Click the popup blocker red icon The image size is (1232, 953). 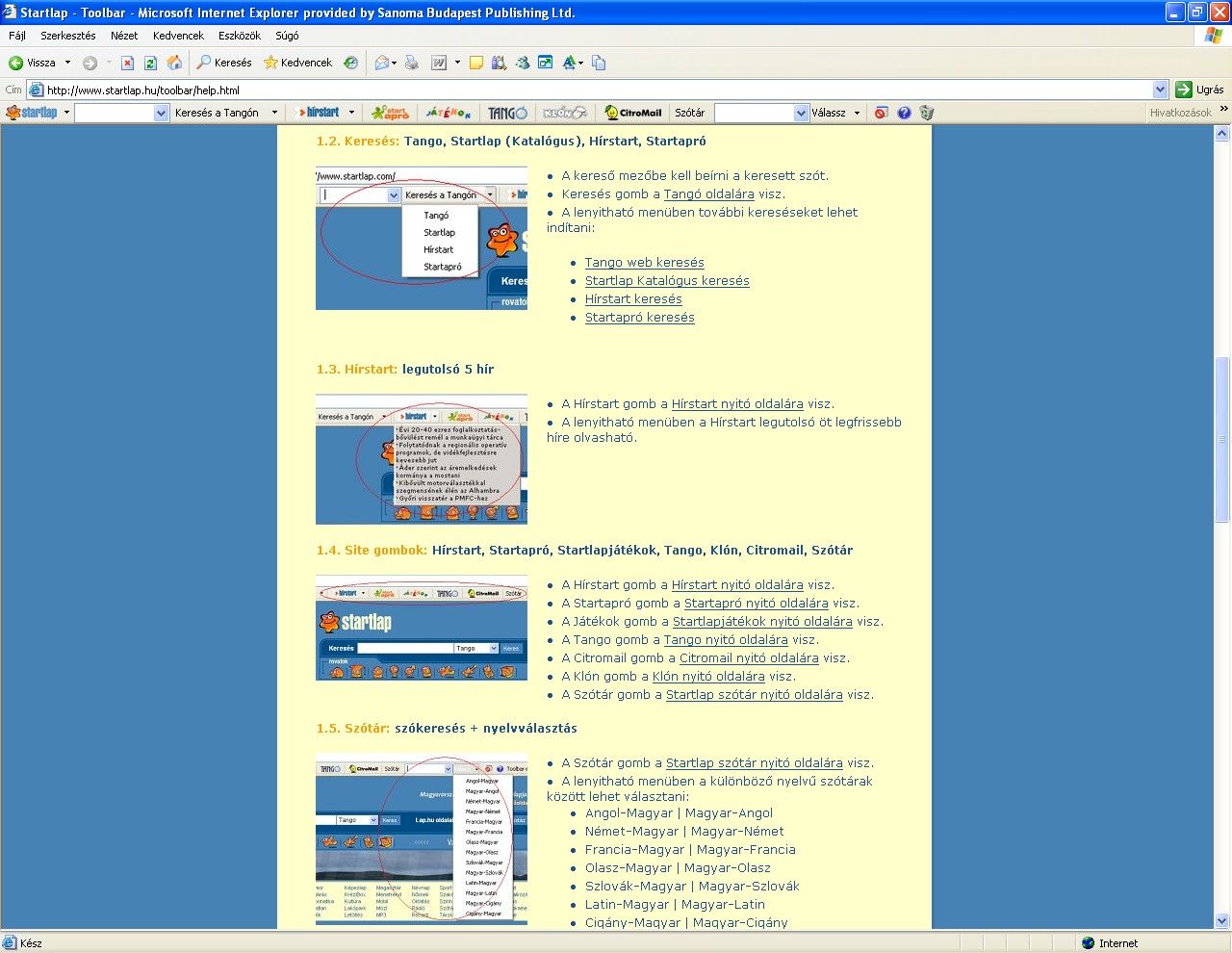point(881,113)
